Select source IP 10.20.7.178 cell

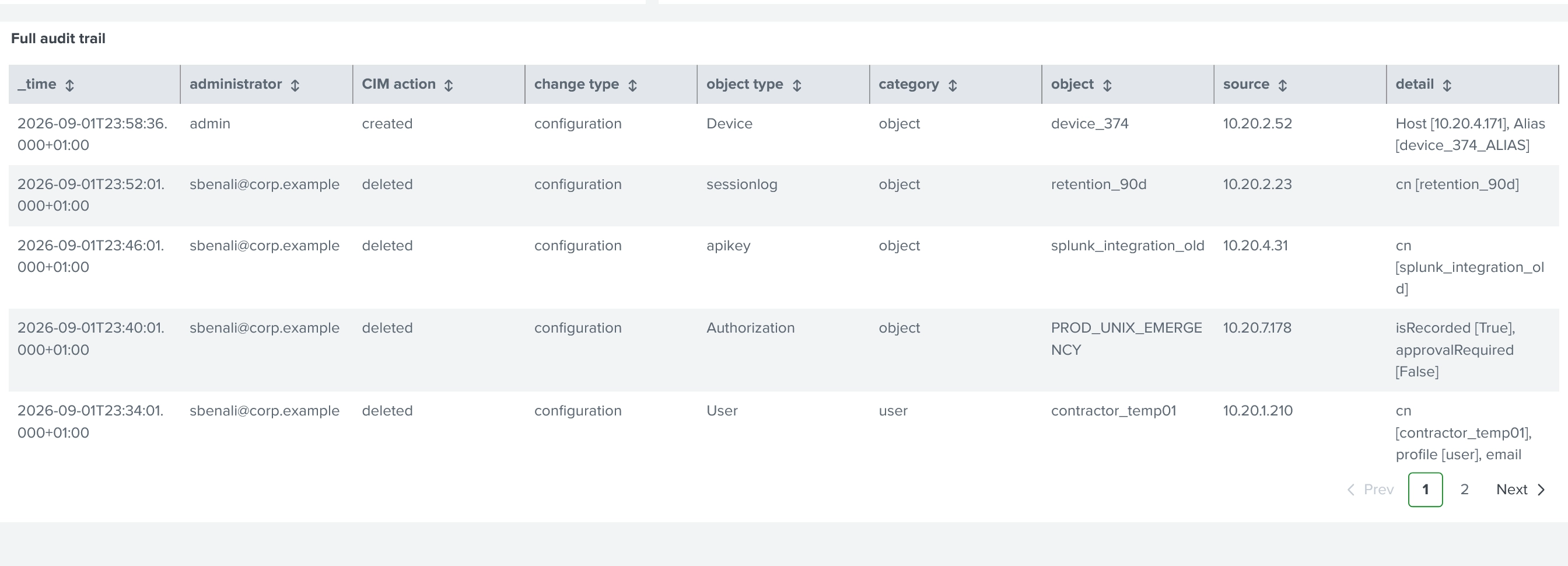pyautogui.click(x=1257, y=328)
